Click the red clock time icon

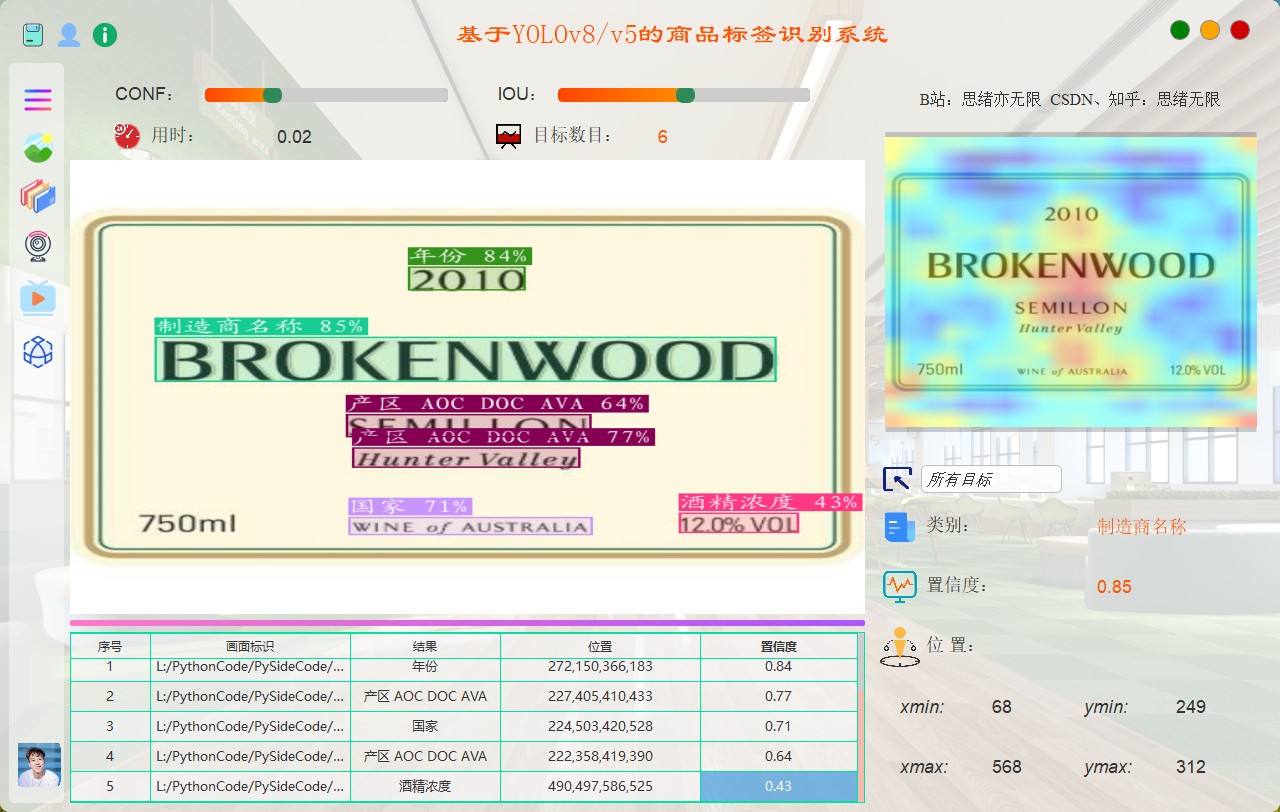pyautogui.click(x=127, y=135)
